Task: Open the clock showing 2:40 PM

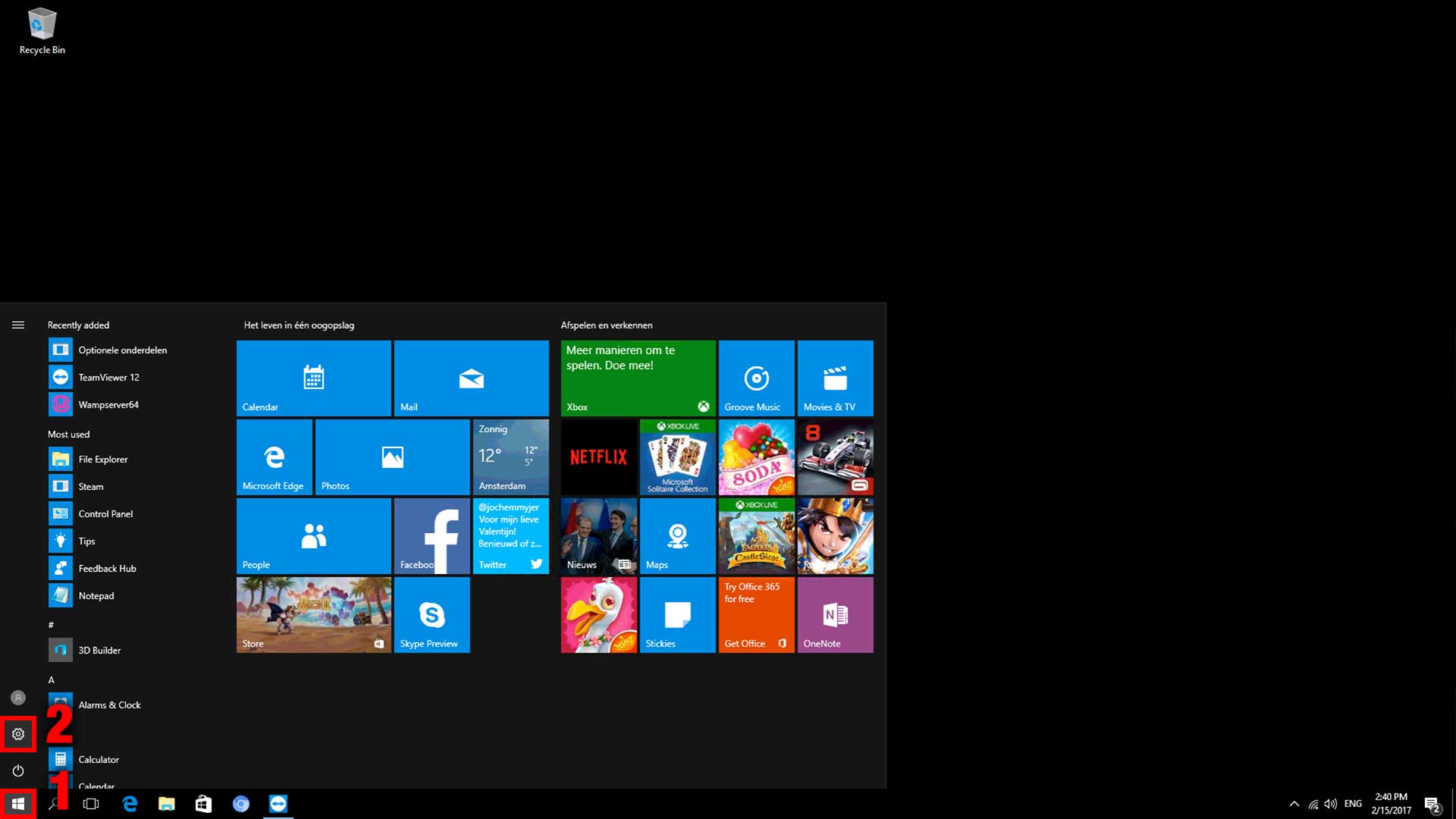Action: (x=1392, y=804)
